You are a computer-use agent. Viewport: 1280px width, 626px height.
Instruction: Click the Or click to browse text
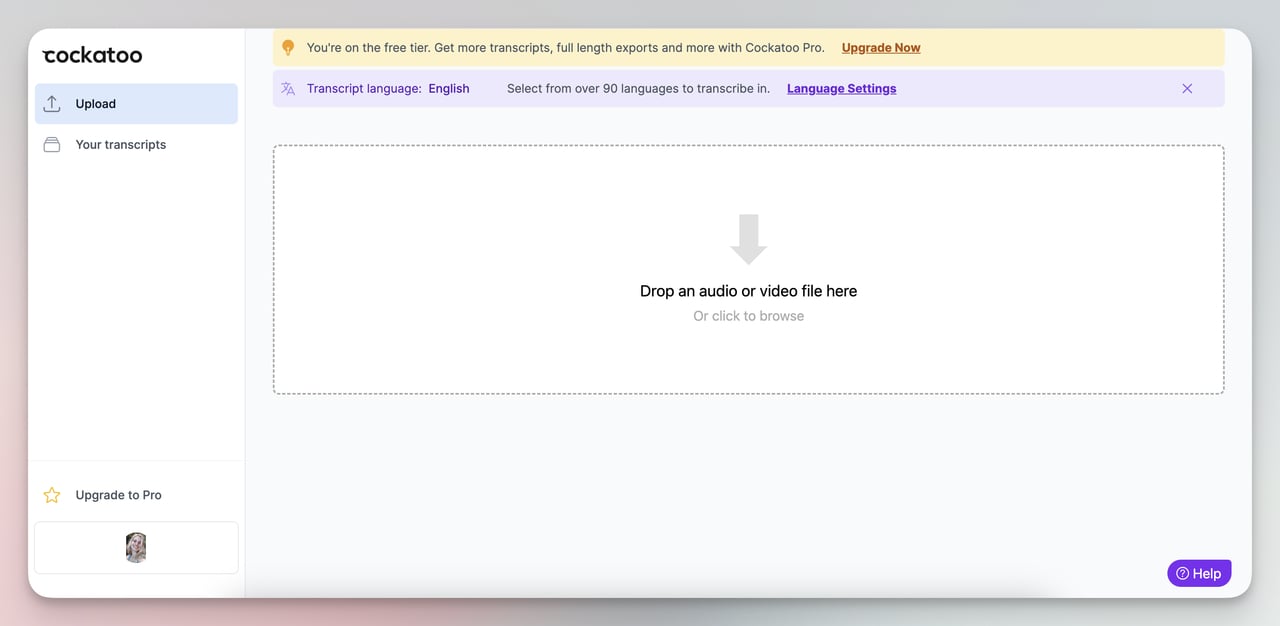click(748, 315)
